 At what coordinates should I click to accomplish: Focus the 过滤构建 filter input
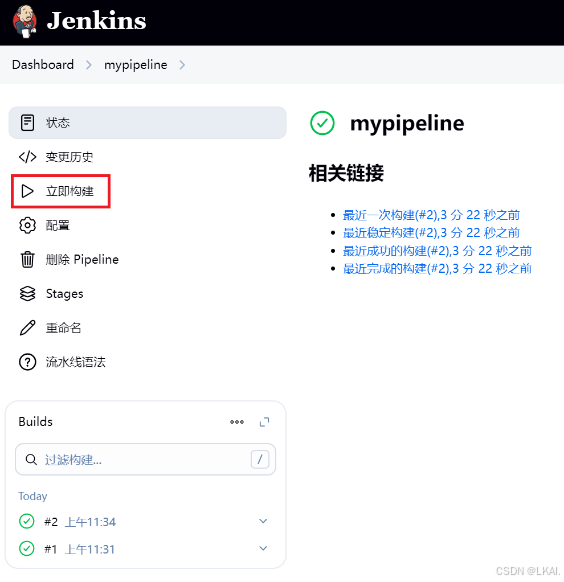coord(145,460)
